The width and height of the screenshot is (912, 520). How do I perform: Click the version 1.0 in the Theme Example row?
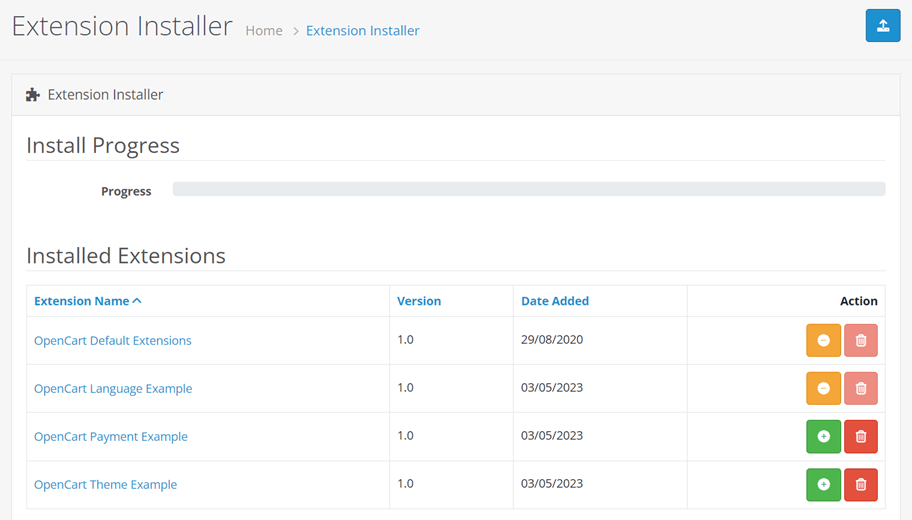click(405, 484)
